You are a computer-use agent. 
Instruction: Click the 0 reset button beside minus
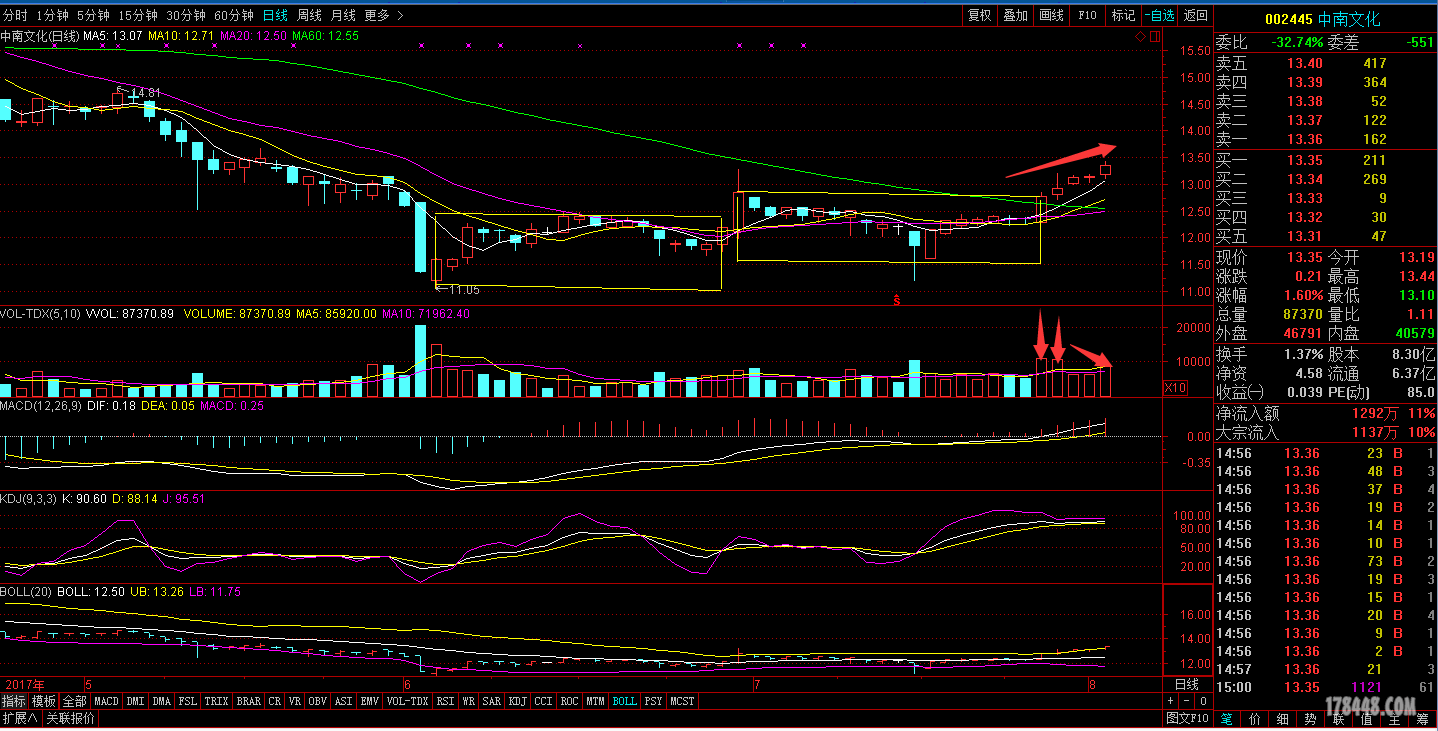coord(1203,701)
